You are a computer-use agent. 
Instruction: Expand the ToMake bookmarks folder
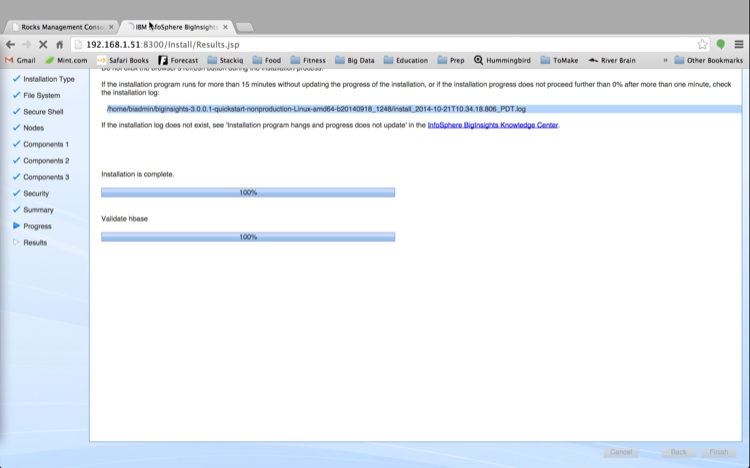(x=559, y=60)
